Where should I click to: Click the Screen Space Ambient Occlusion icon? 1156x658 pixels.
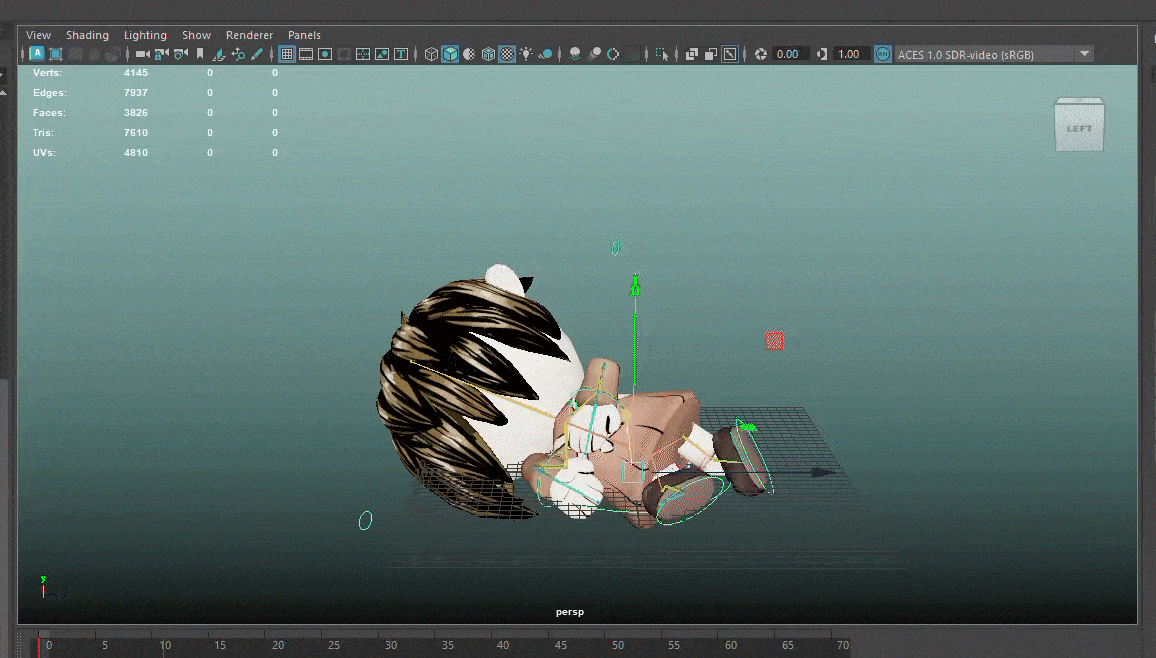pyautogui.click(x=575, y=54)
